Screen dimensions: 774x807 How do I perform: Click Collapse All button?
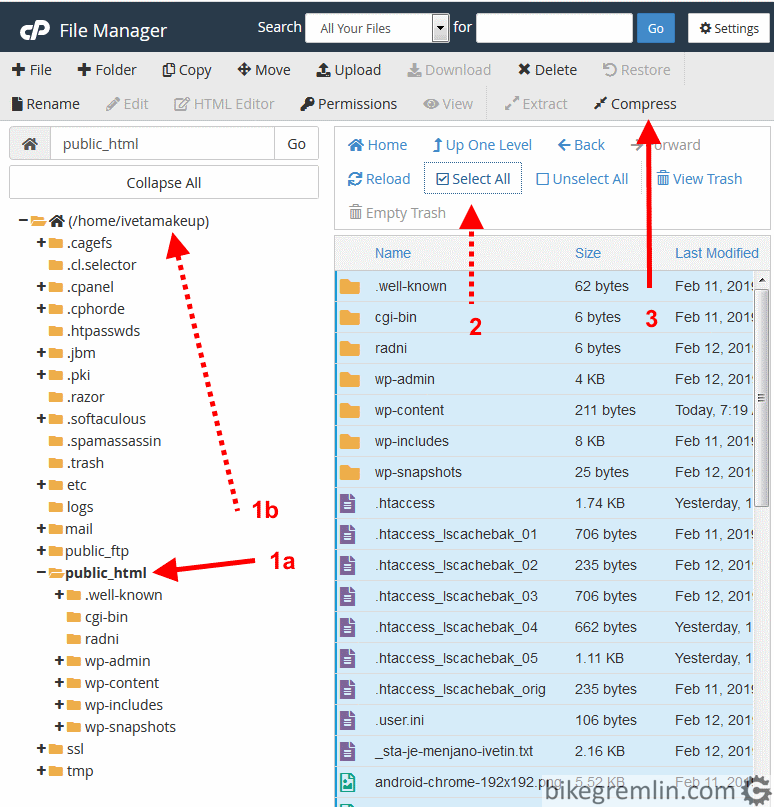pos(164,183)
